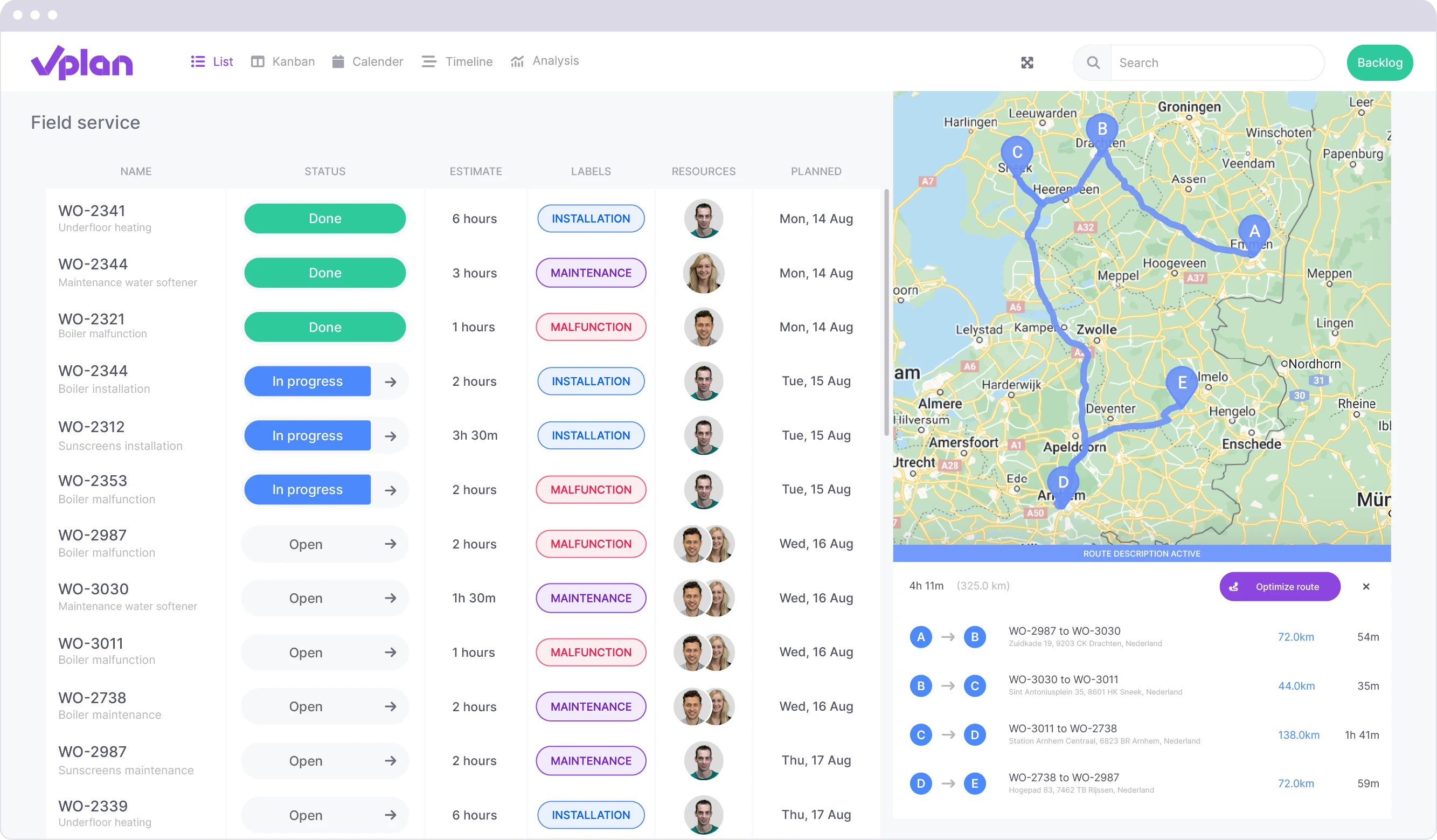This screenshot has width=1437, height=840.
Task: Select map marker E near Almelo
Action: pyautogui.click(x=1182, y=383)
